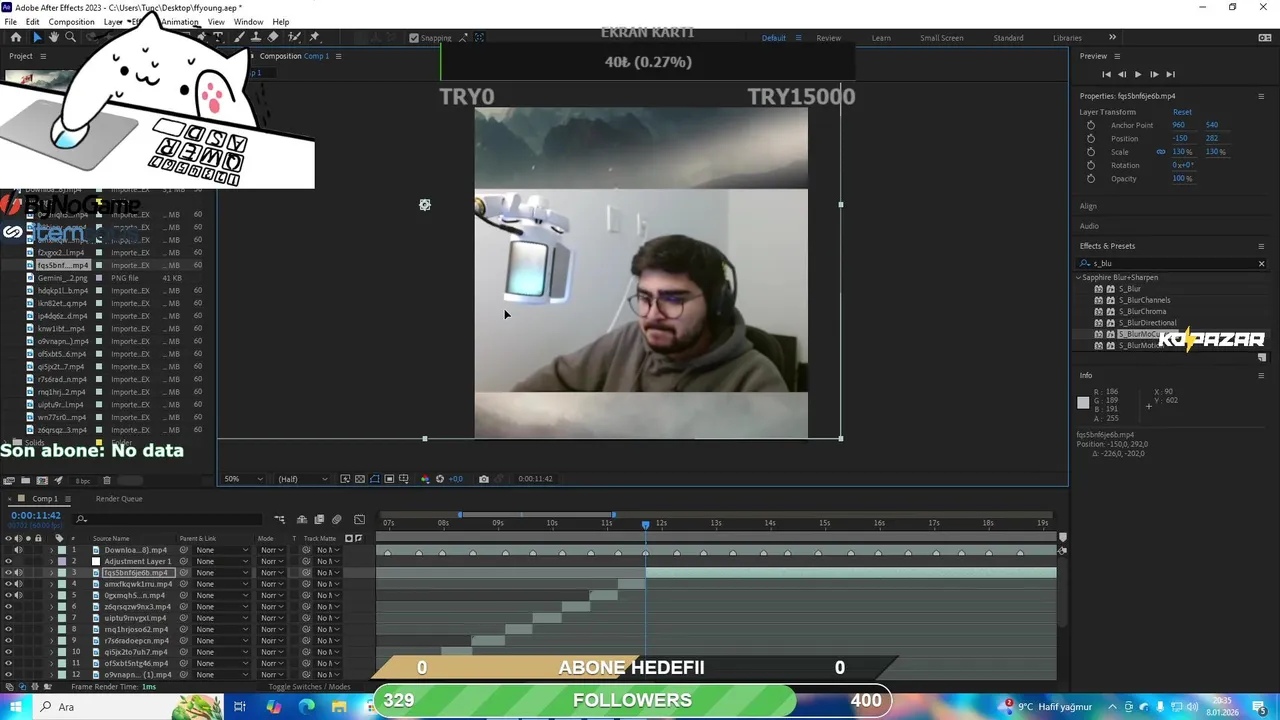1280x720 pixels.
Task: Hide the Adjustment Layer 1 layer
Action: [8, 561]
